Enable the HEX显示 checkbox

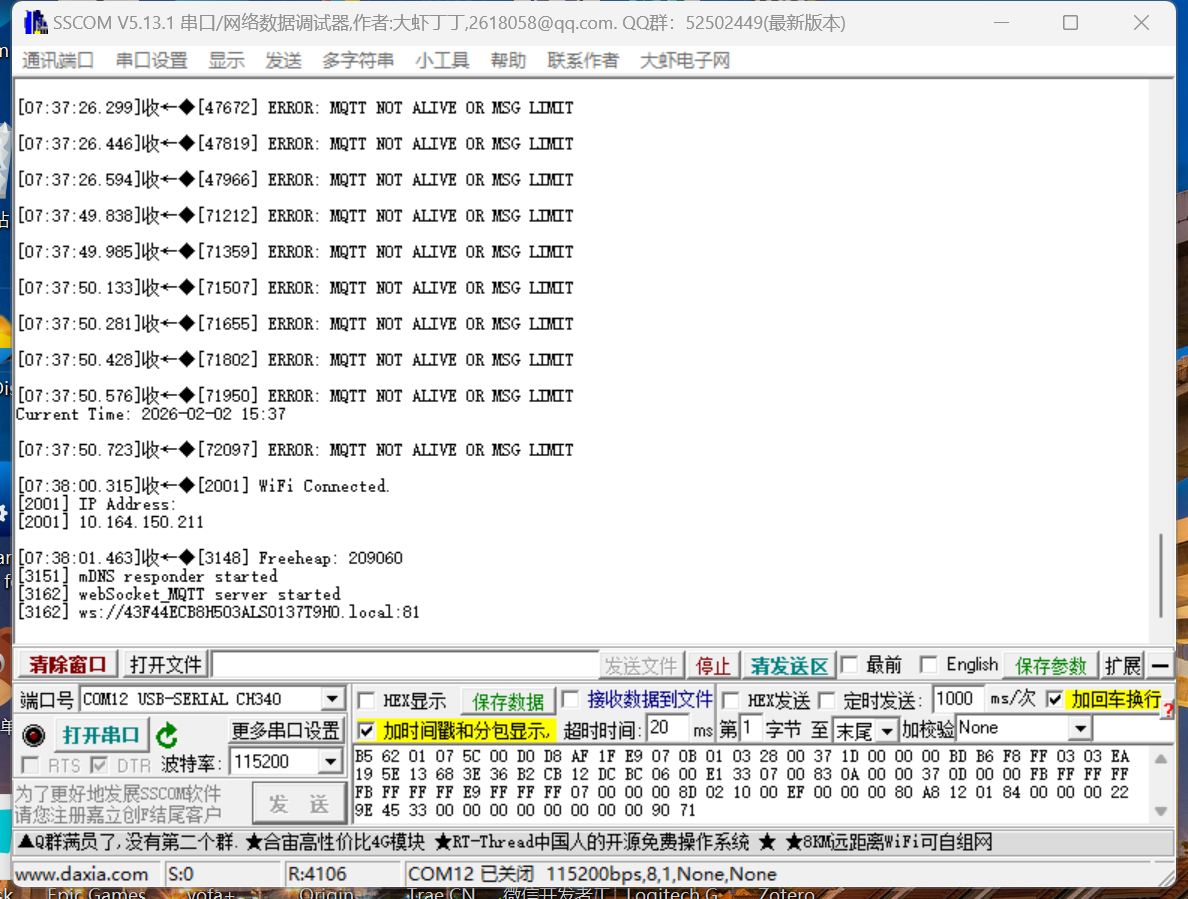coord(367,701)
